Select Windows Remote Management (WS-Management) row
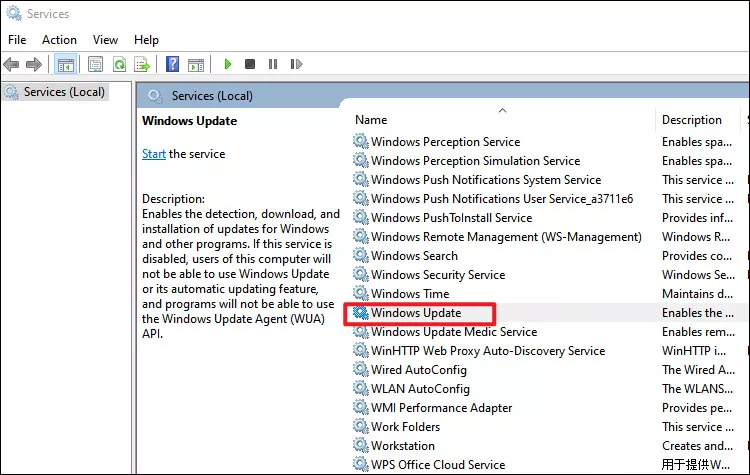This screenshot has height=475, width=750. [506, 237]
